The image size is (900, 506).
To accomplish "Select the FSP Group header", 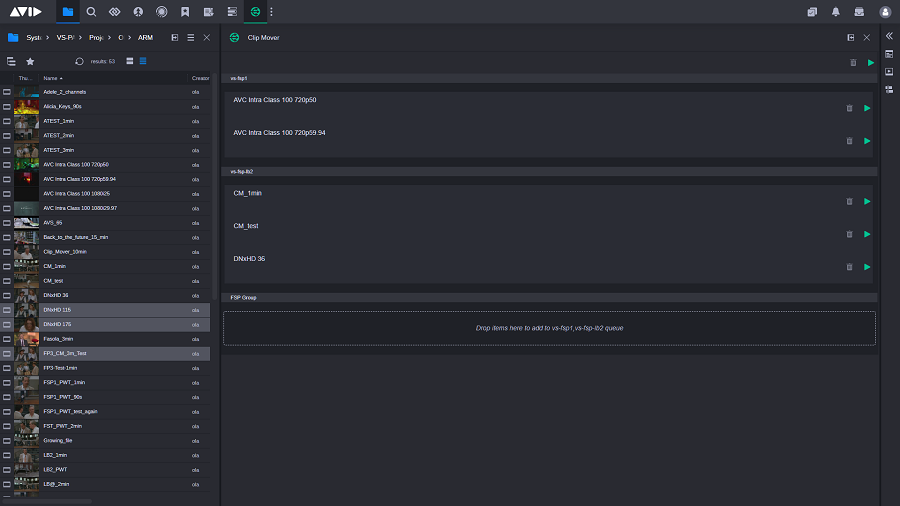I will (549, 298).
